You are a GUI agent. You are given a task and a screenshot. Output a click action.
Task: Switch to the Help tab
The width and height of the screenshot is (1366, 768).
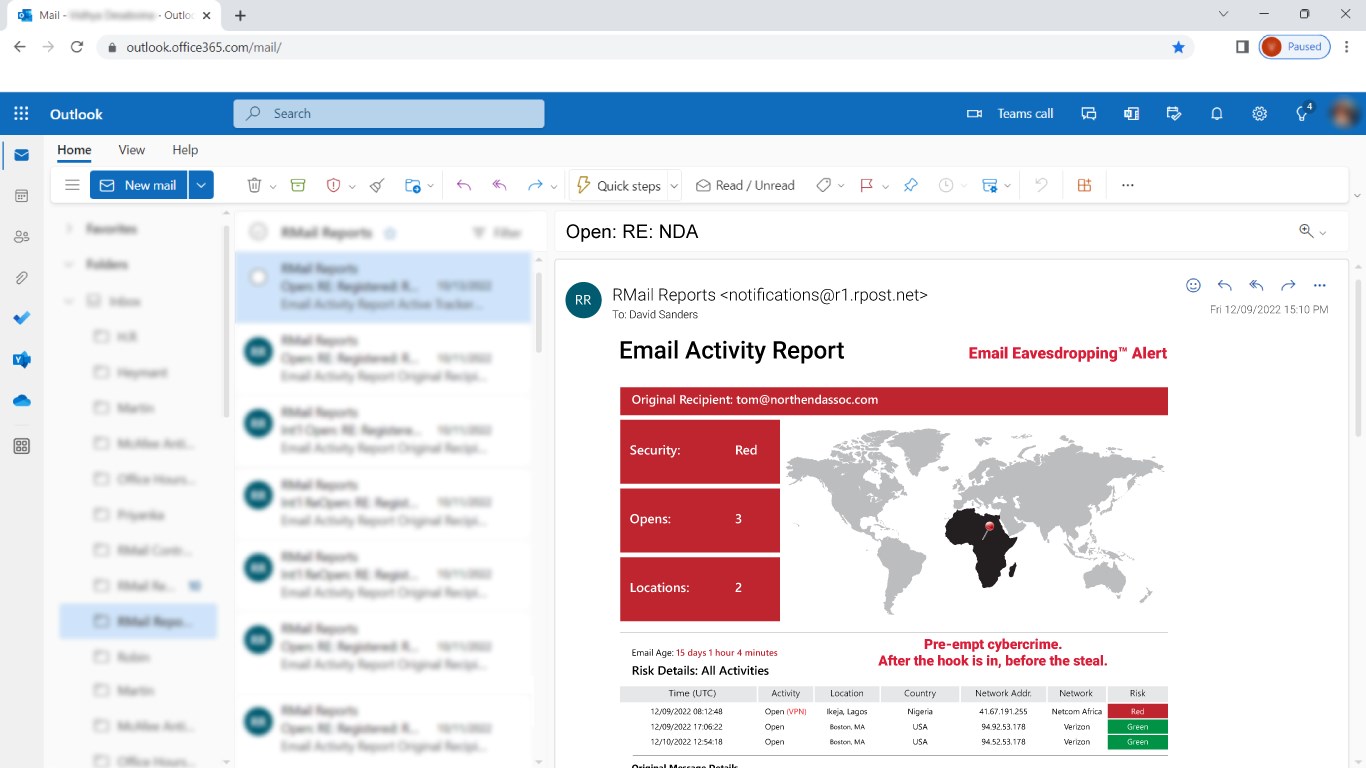coord(185,150)
